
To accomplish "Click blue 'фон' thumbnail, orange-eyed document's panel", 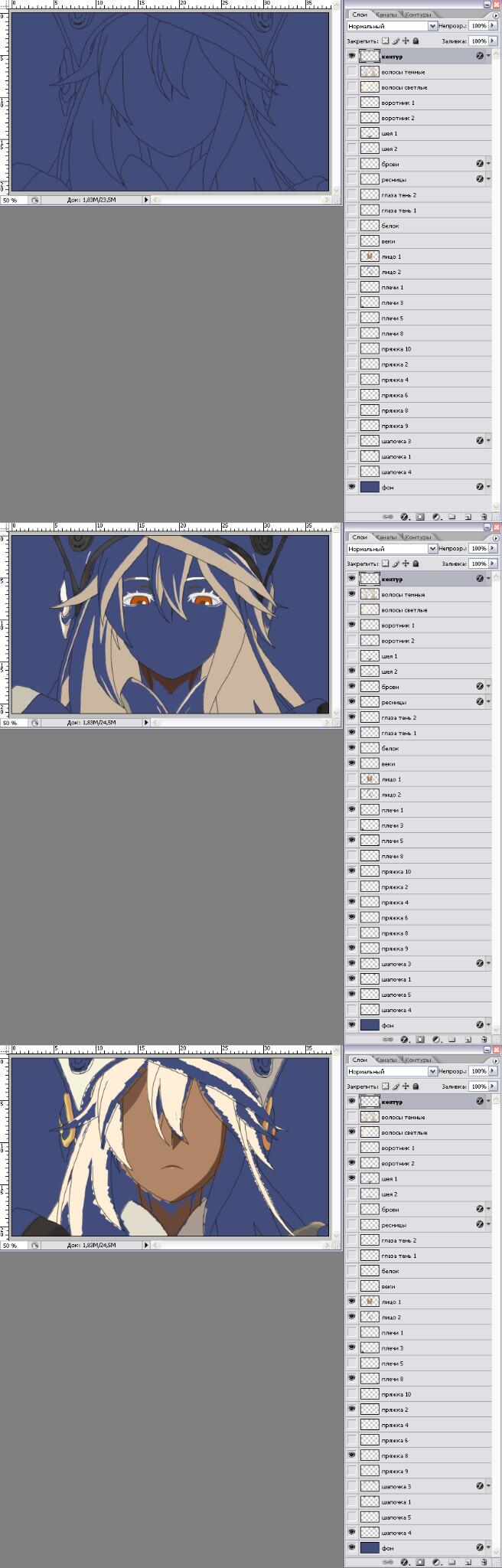I will (x=370, y=1024).
